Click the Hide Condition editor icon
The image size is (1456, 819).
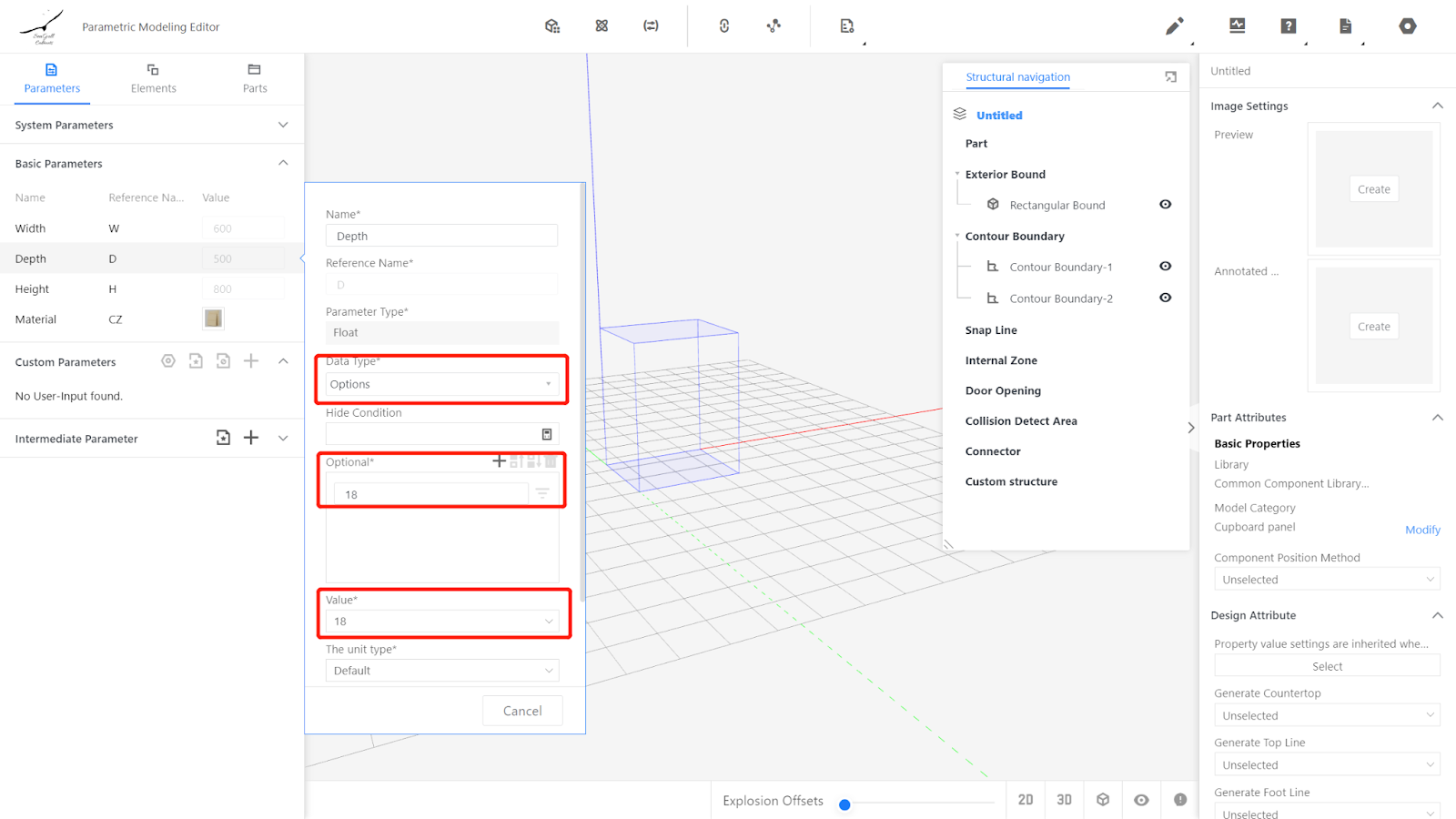(x=547, y=434)
